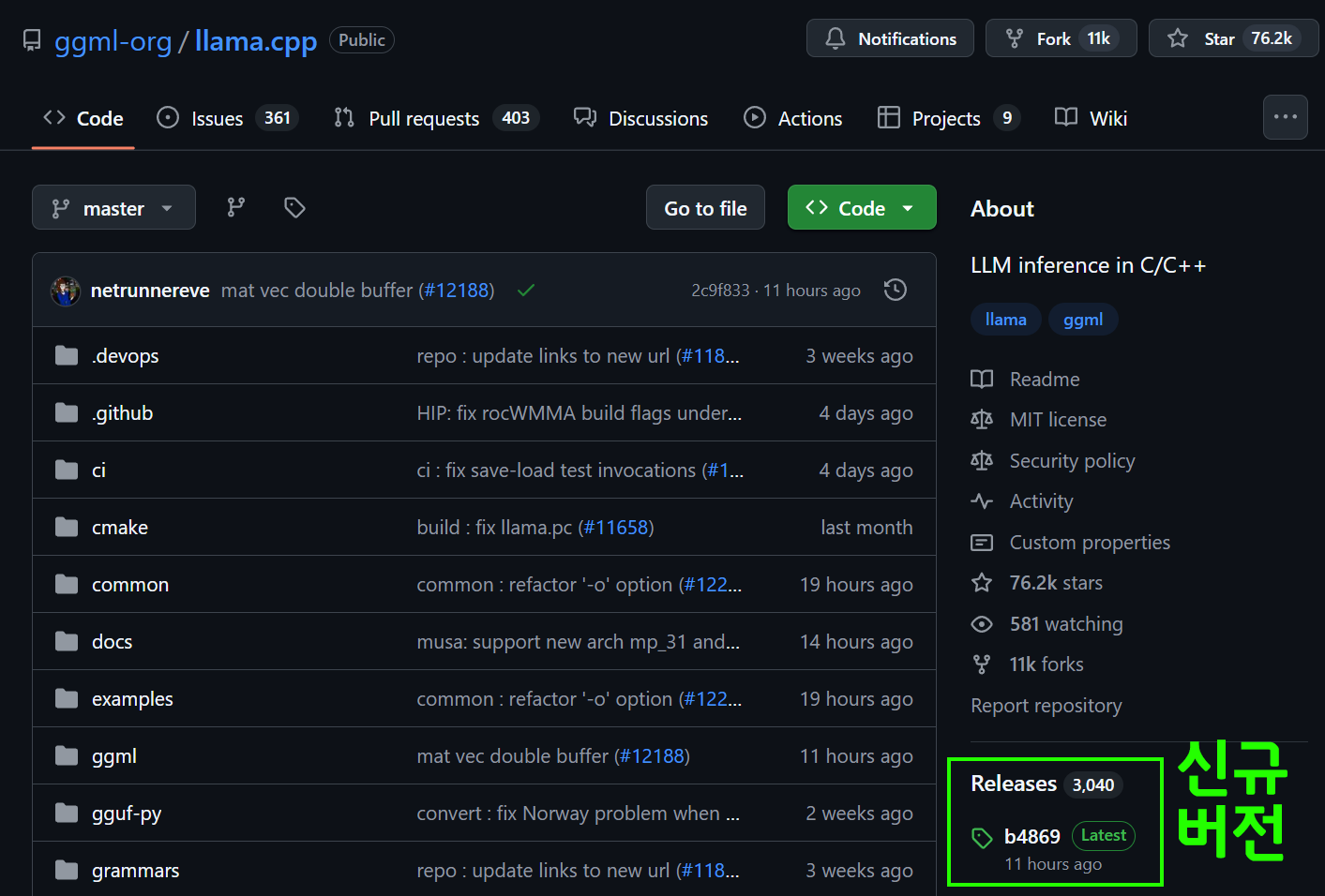Open the three-dot overflow menu

point(1285,117)
